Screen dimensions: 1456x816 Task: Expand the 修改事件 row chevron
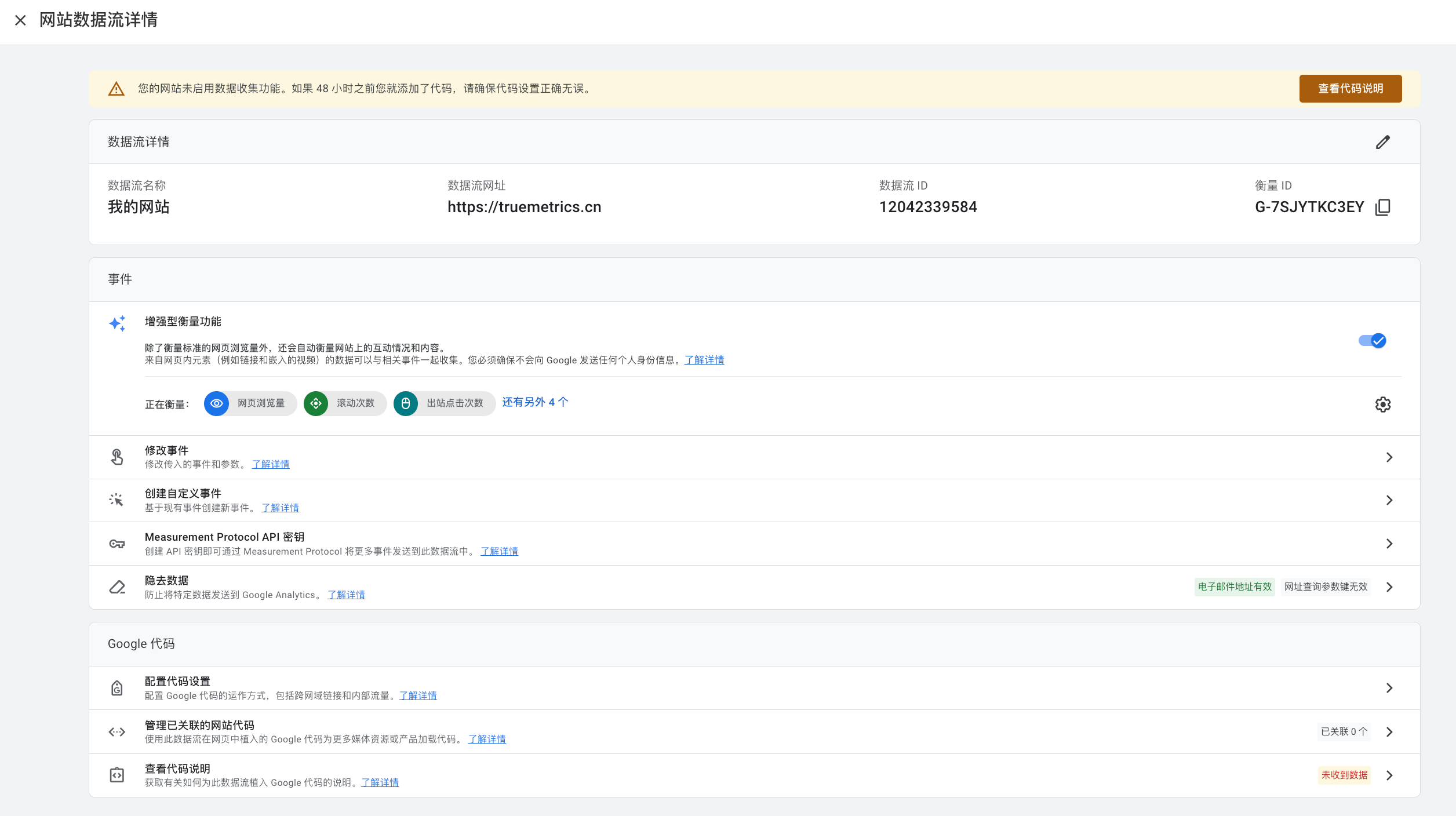[1389, 457]
